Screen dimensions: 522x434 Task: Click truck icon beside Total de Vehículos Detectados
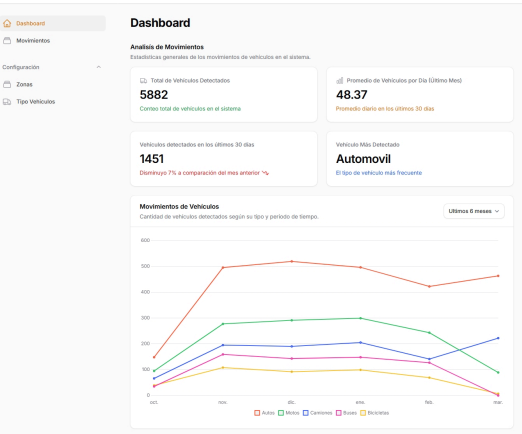click(x=143, y=81)
